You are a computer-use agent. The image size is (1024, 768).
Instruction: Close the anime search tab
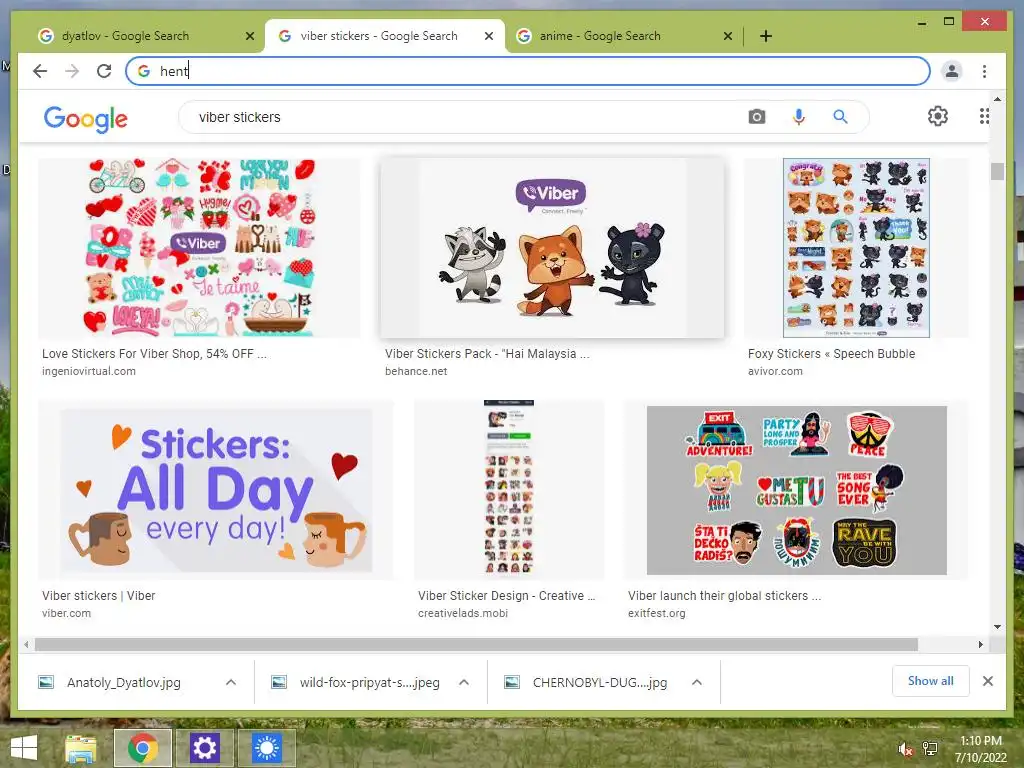(728, 37)
